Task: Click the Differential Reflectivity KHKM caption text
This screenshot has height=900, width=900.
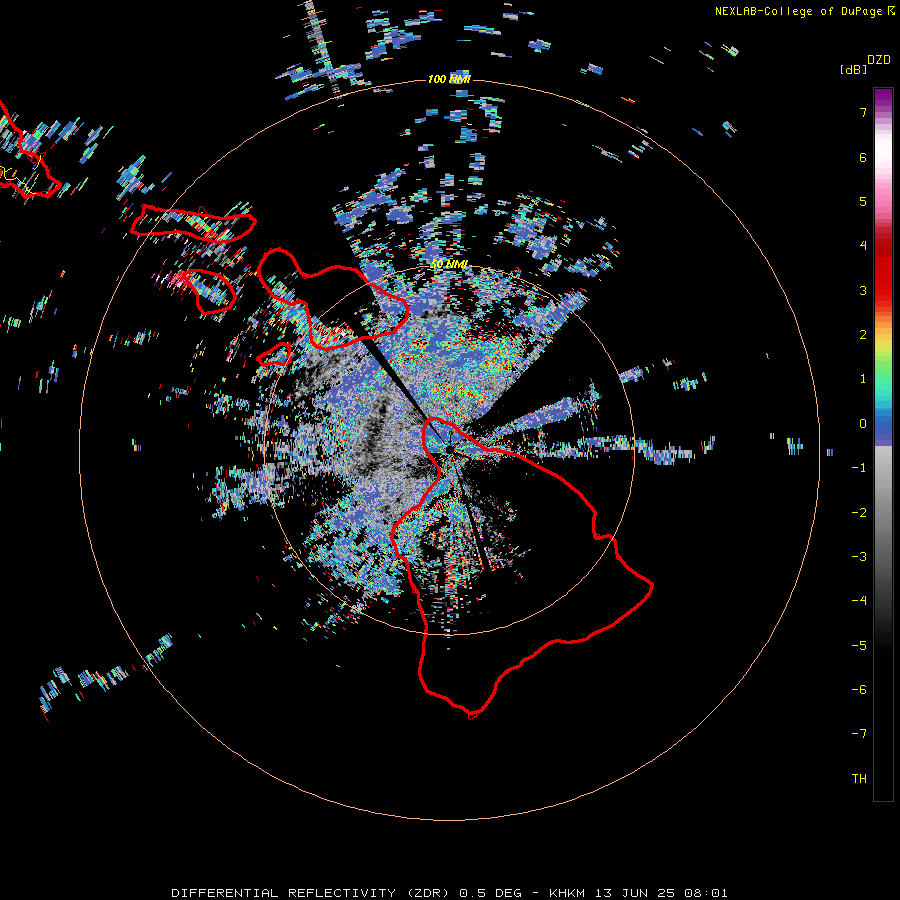Action: pyautogui.click(x=449, y=893)
